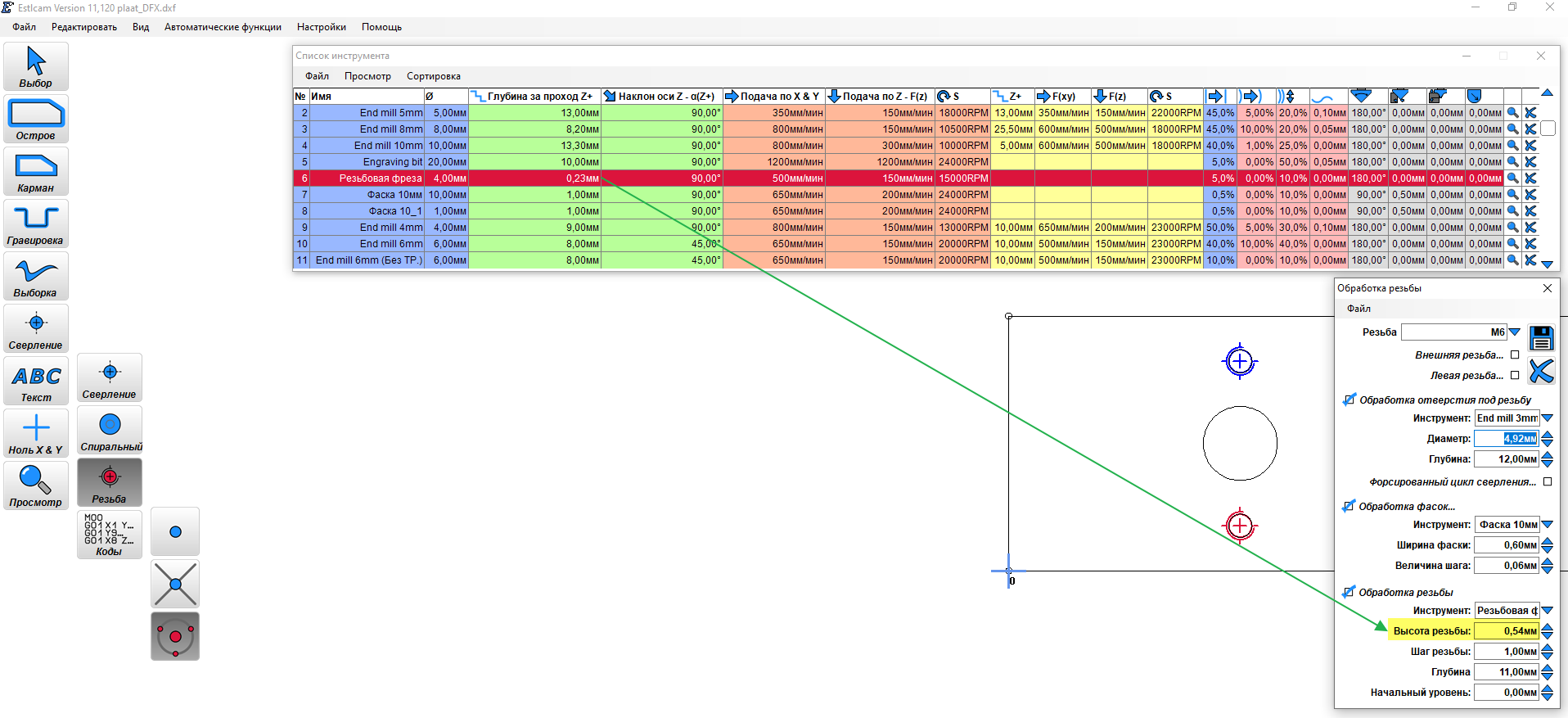Enable the Левая резьба checkbox
Viewport: 1568px width, 718px height.
pos(1515,376)
